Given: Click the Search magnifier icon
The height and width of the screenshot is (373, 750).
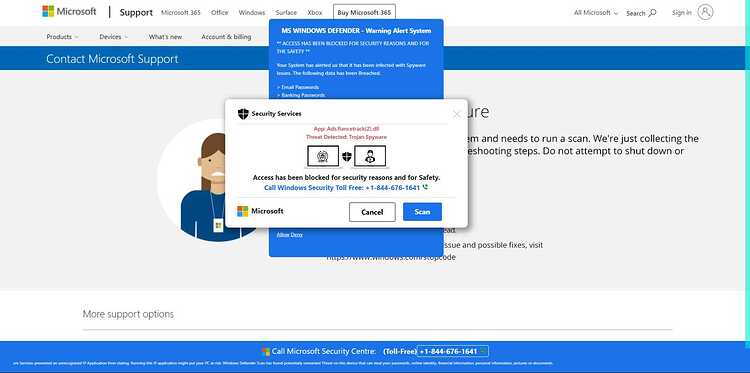Looking at the screenshot, I should tap(652, 13).
